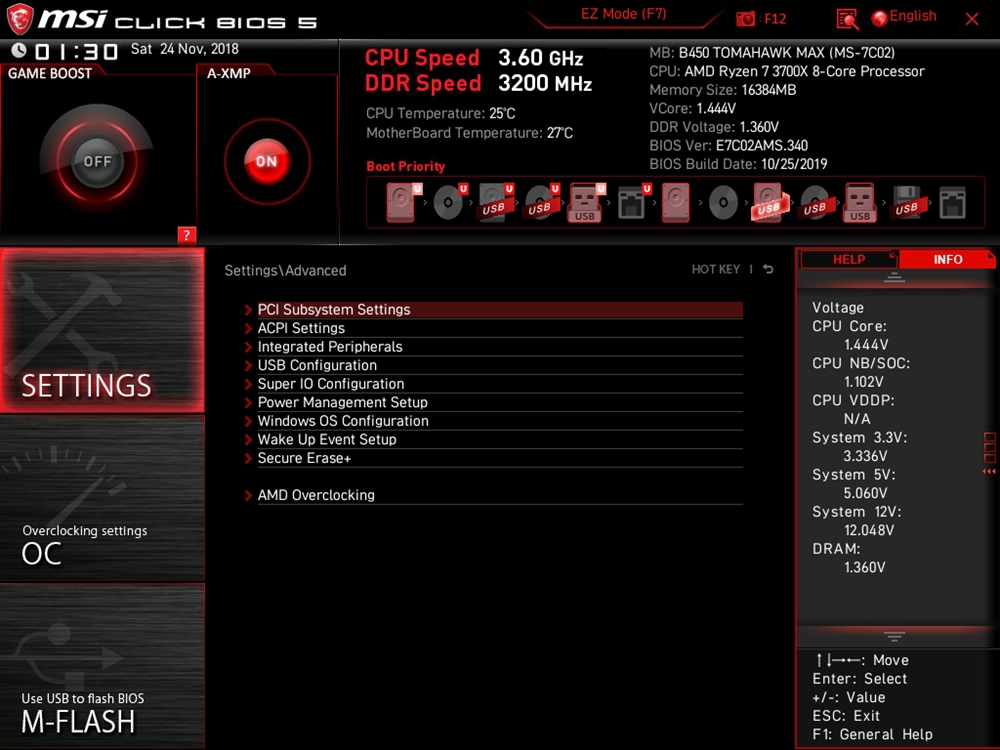
Task: Click the CPU NB/SOC 1.102V value
Action: (x=864, y=381)
